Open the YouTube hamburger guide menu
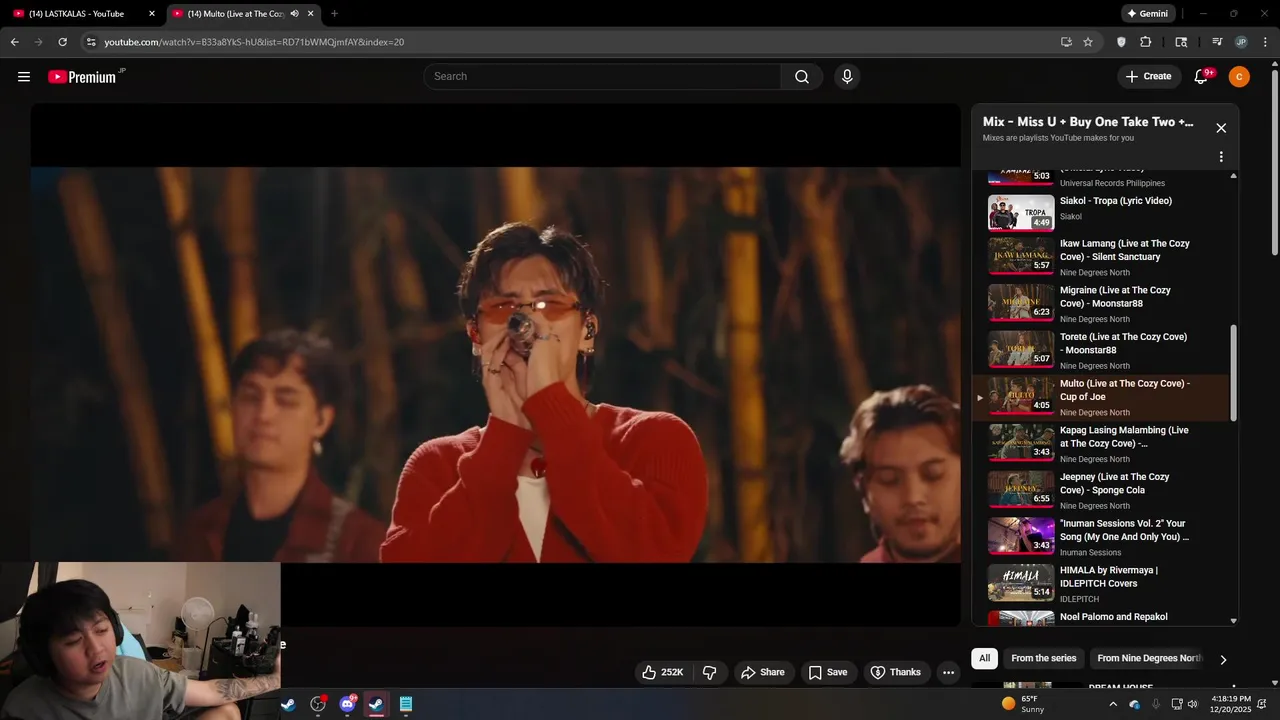1280x720 pixels. coord(24,77)
